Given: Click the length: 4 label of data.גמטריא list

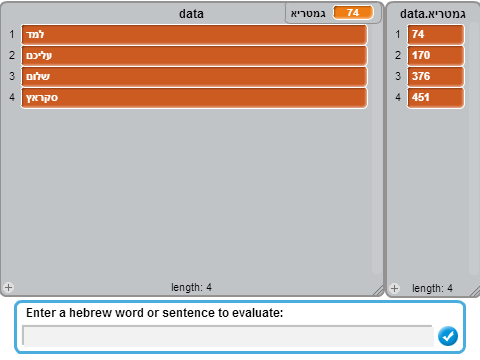Looking at the screenshot, I should (x=432, y=288).
